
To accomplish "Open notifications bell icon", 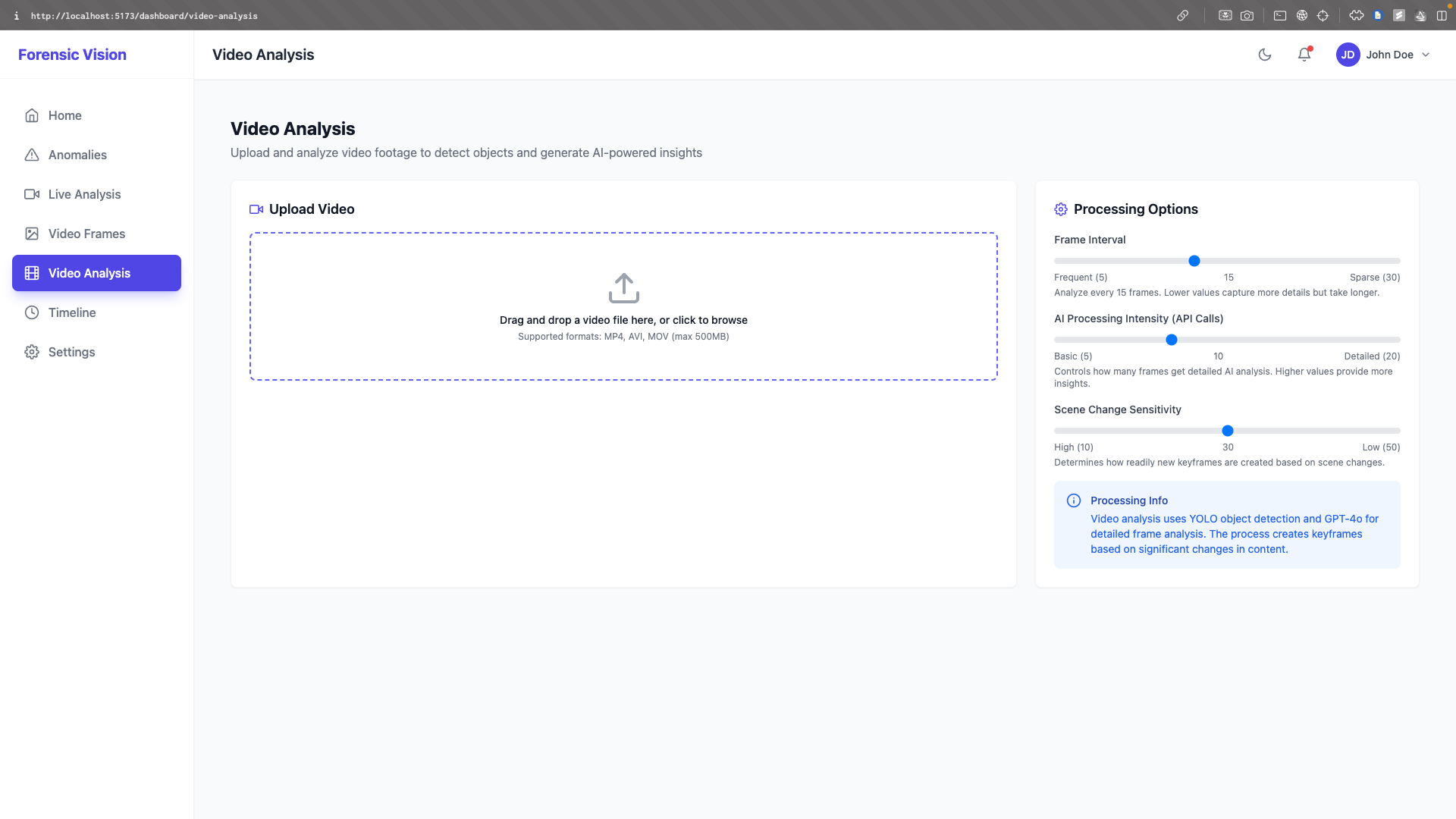I will 1304,55.
